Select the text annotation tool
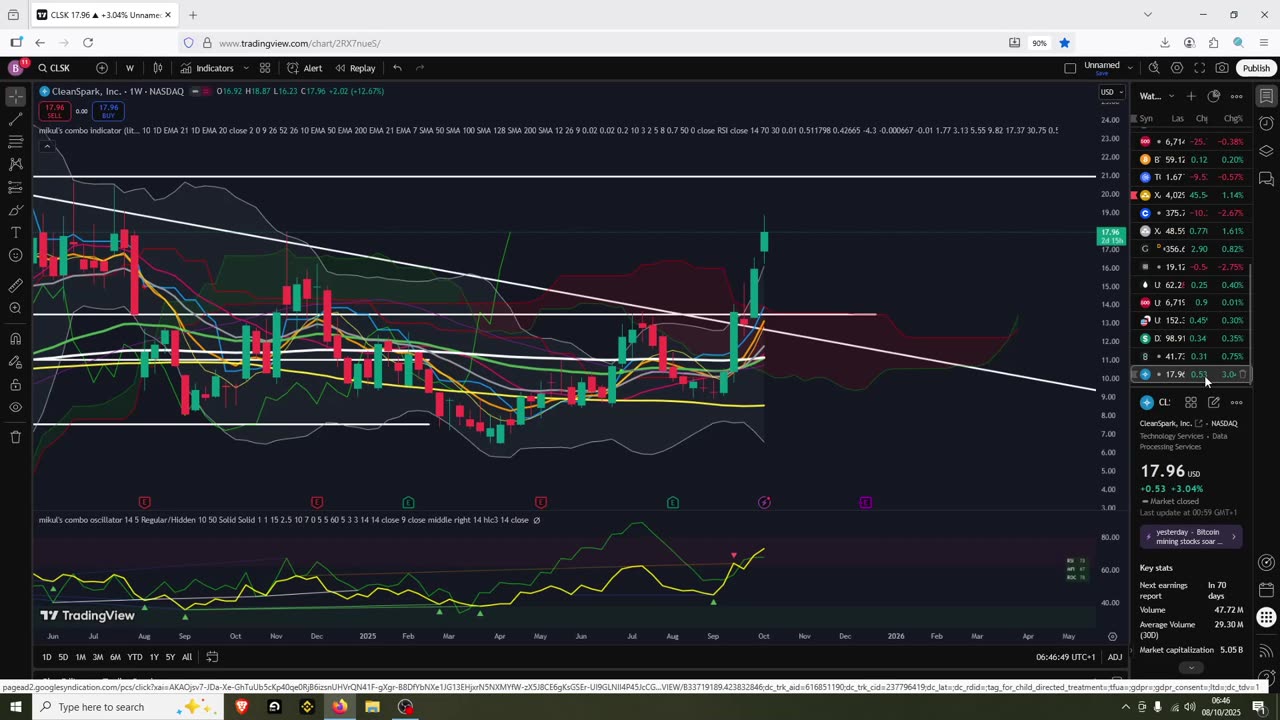Screen dimensions: 1280x720 [x=15, y=232]
